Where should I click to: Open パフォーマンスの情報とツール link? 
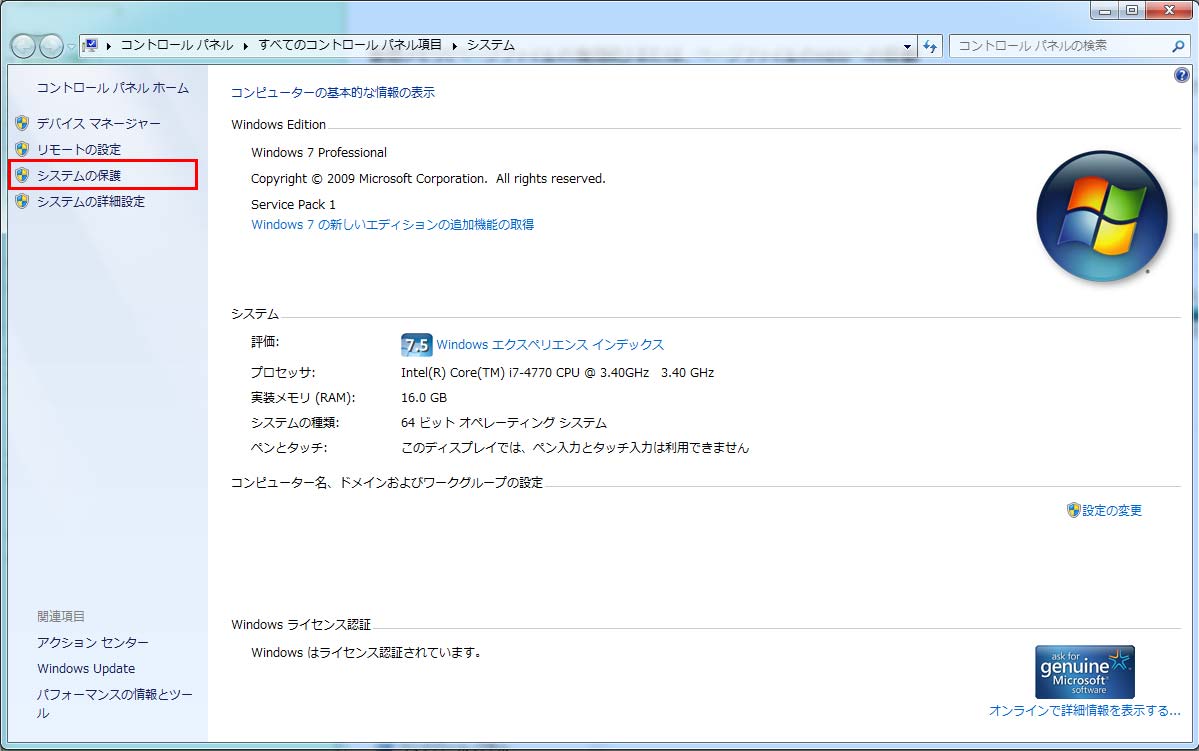(115, 704)
